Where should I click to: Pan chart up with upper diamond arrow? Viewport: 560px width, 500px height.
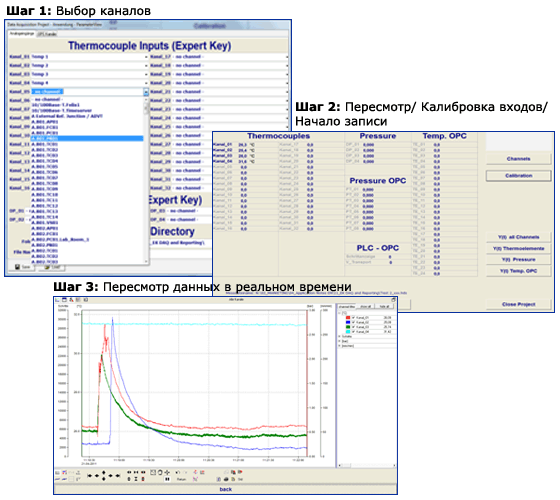[x=104, y=472]
